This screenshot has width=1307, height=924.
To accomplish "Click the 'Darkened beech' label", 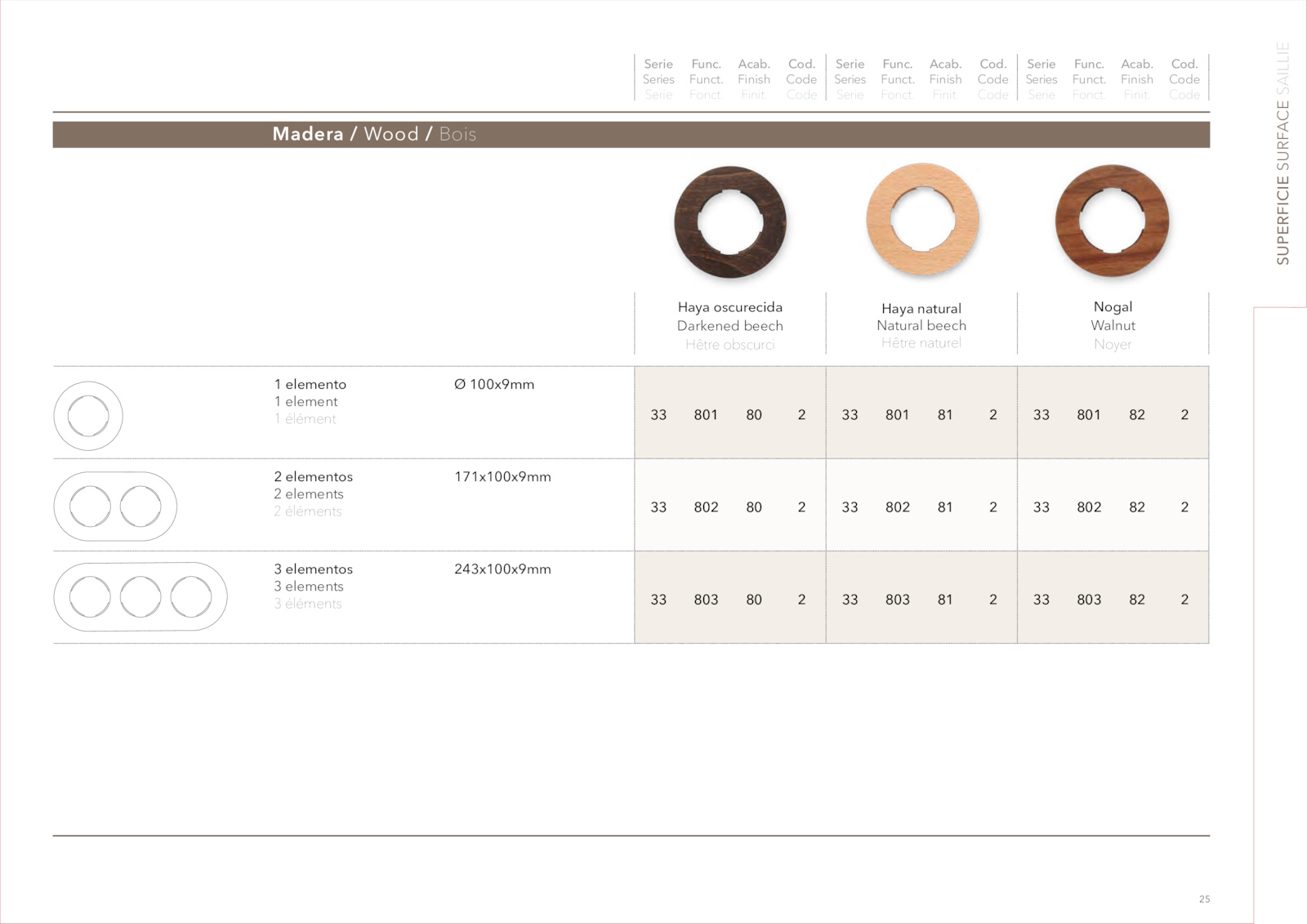I will (x=730, y=325).
